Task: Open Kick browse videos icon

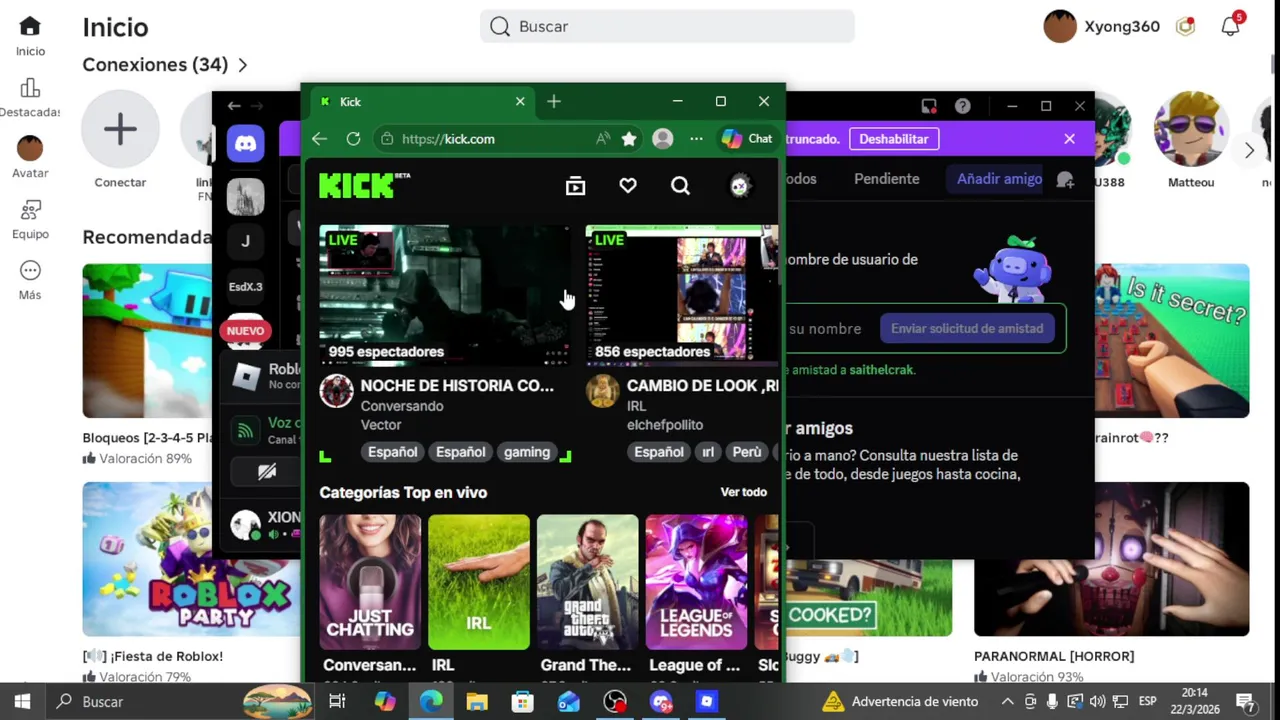Action: click(x=575, y=186)
